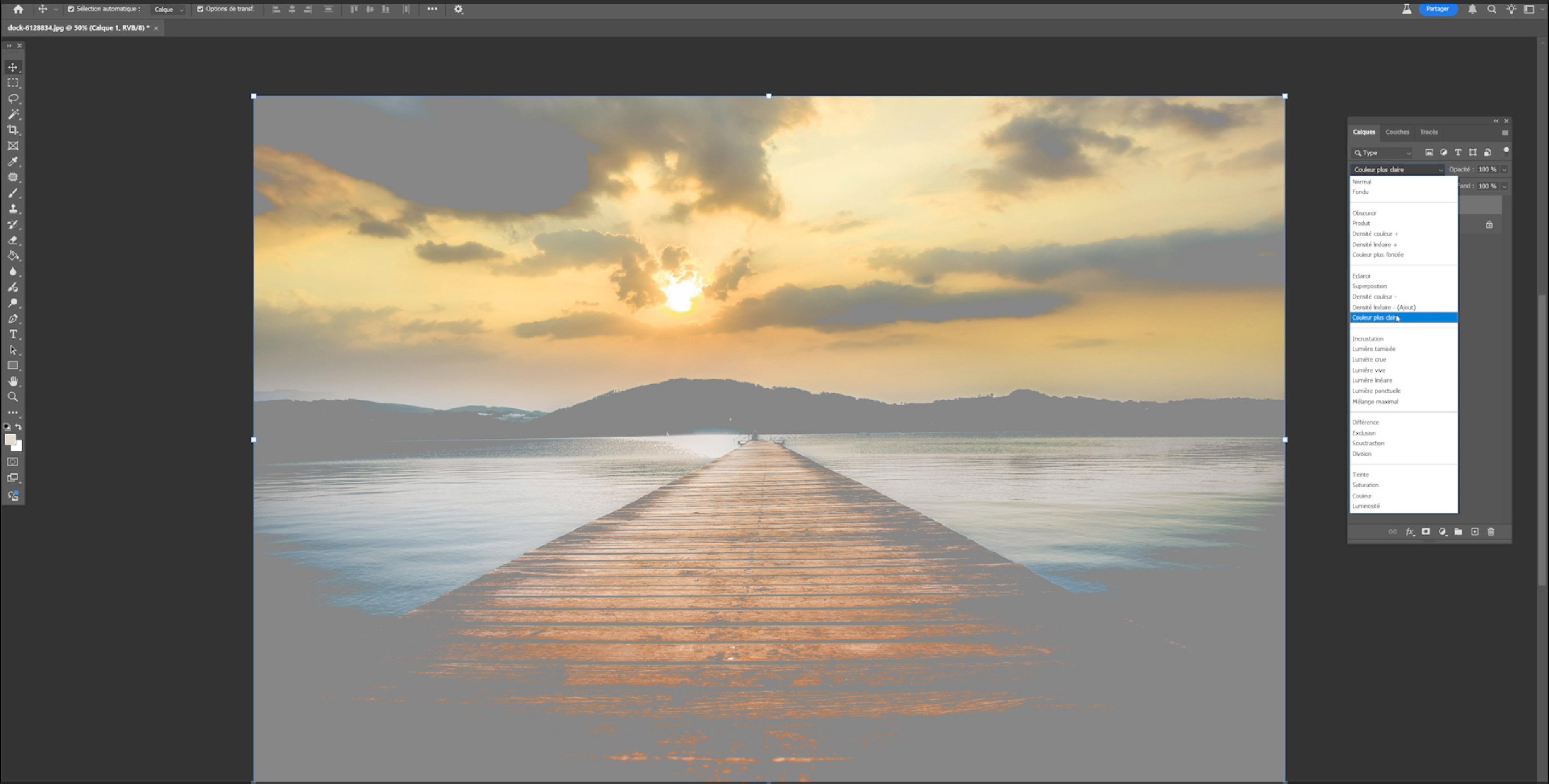
Task: Click the Partager button
Action: point(1437,9)
